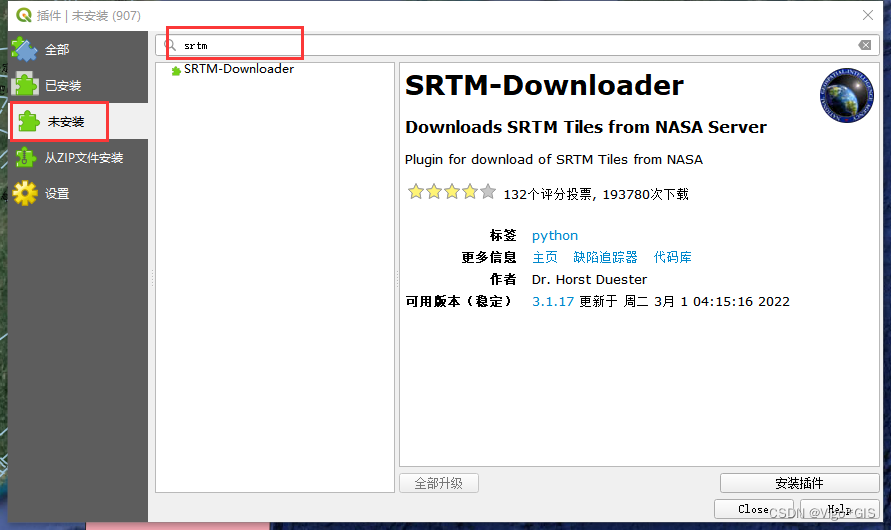Viewport: 891px width, 530px height.
Task: Click the Help button
Action: pos(839,509)
